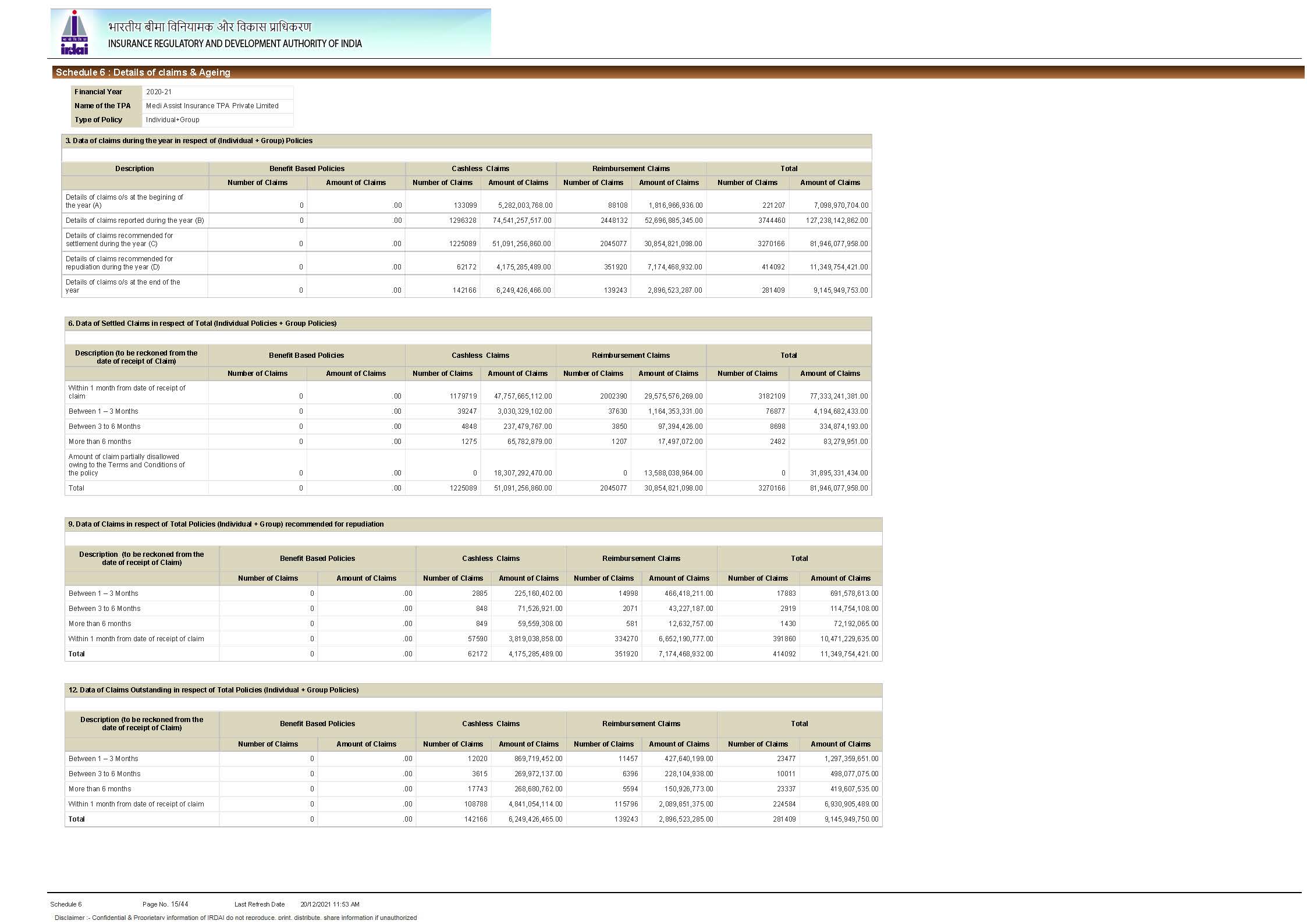Click Benefit Based Policies header in section 9
Viewport: 1307px width, 924px height.
pyautogui.click(x=317, y=559)
